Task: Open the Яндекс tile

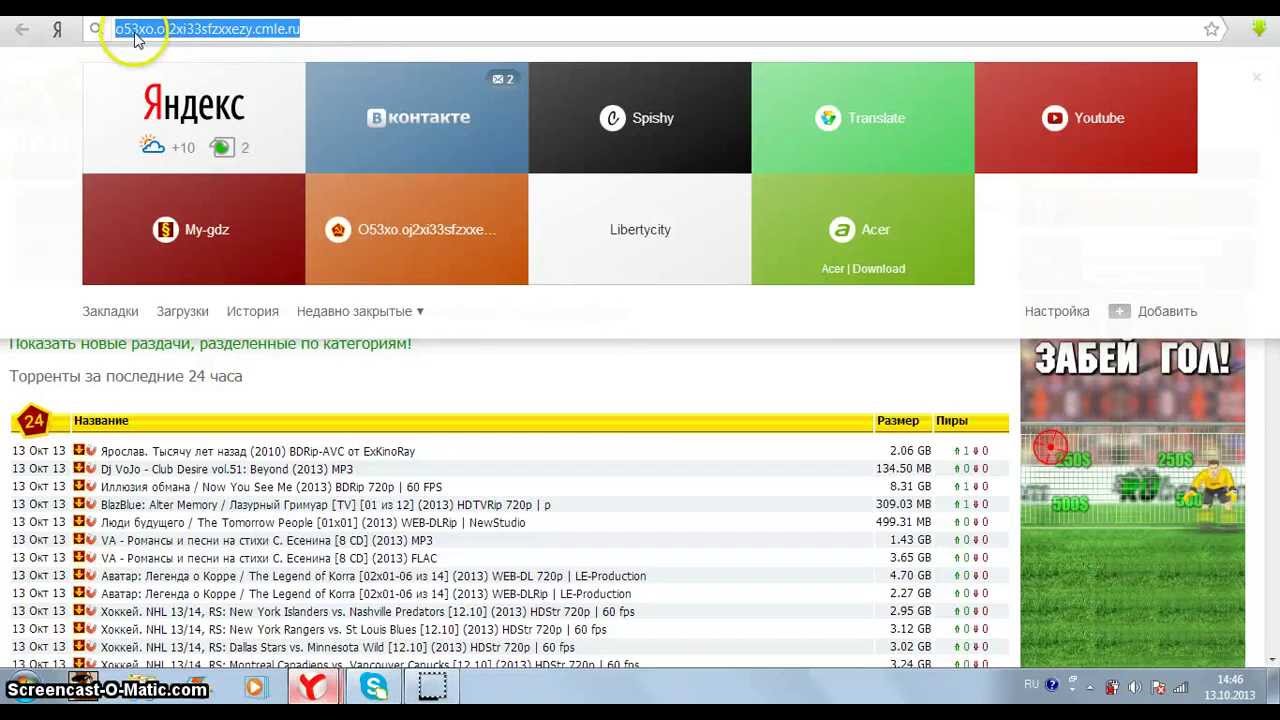Action: pos(194,118)
